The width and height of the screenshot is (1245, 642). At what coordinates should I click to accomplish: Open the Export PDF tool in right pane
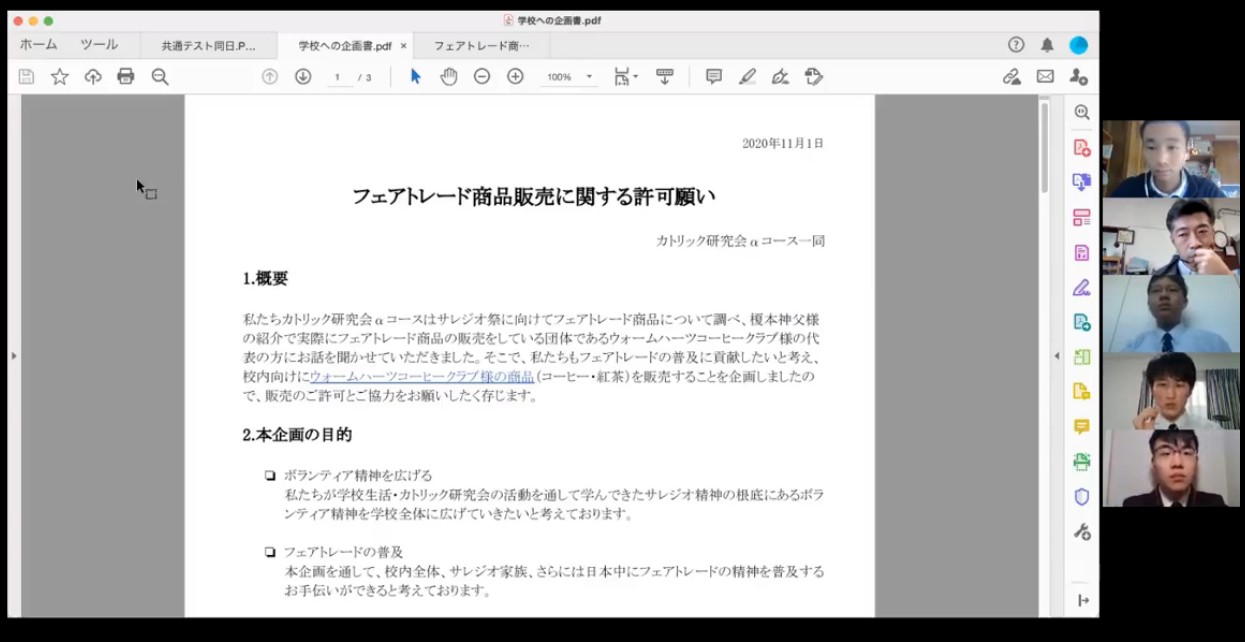click(1081, 322)
